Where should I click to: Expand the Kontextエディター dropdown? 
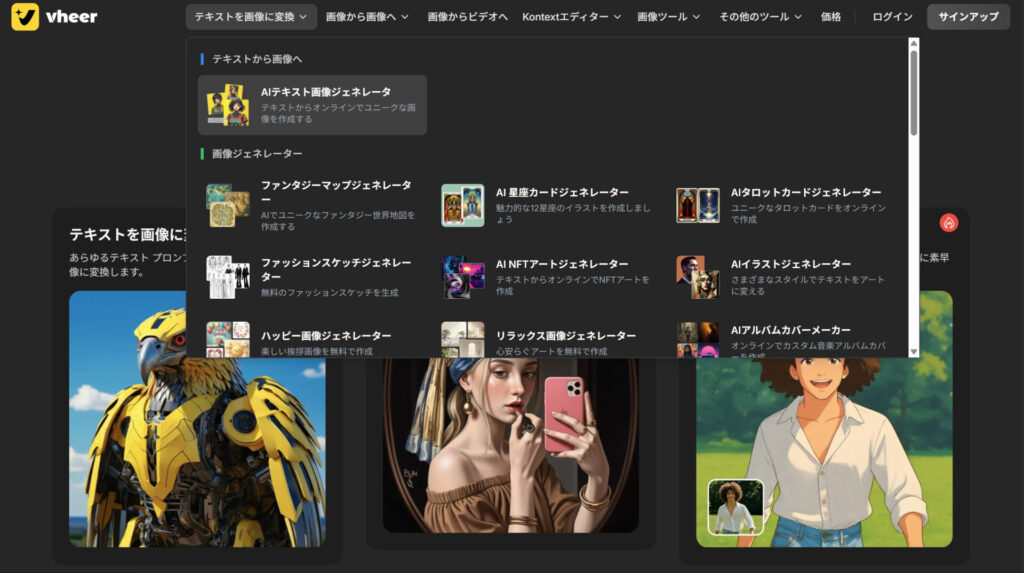571,17
